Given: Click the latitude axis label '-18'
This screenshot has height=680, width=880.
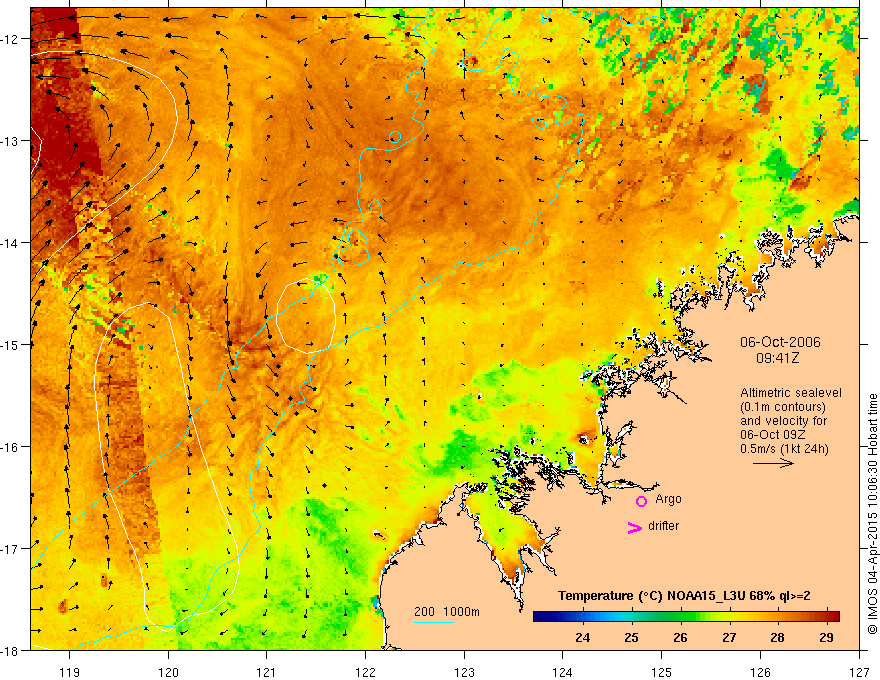Looking at the screenshot, I should coord(12,651).
